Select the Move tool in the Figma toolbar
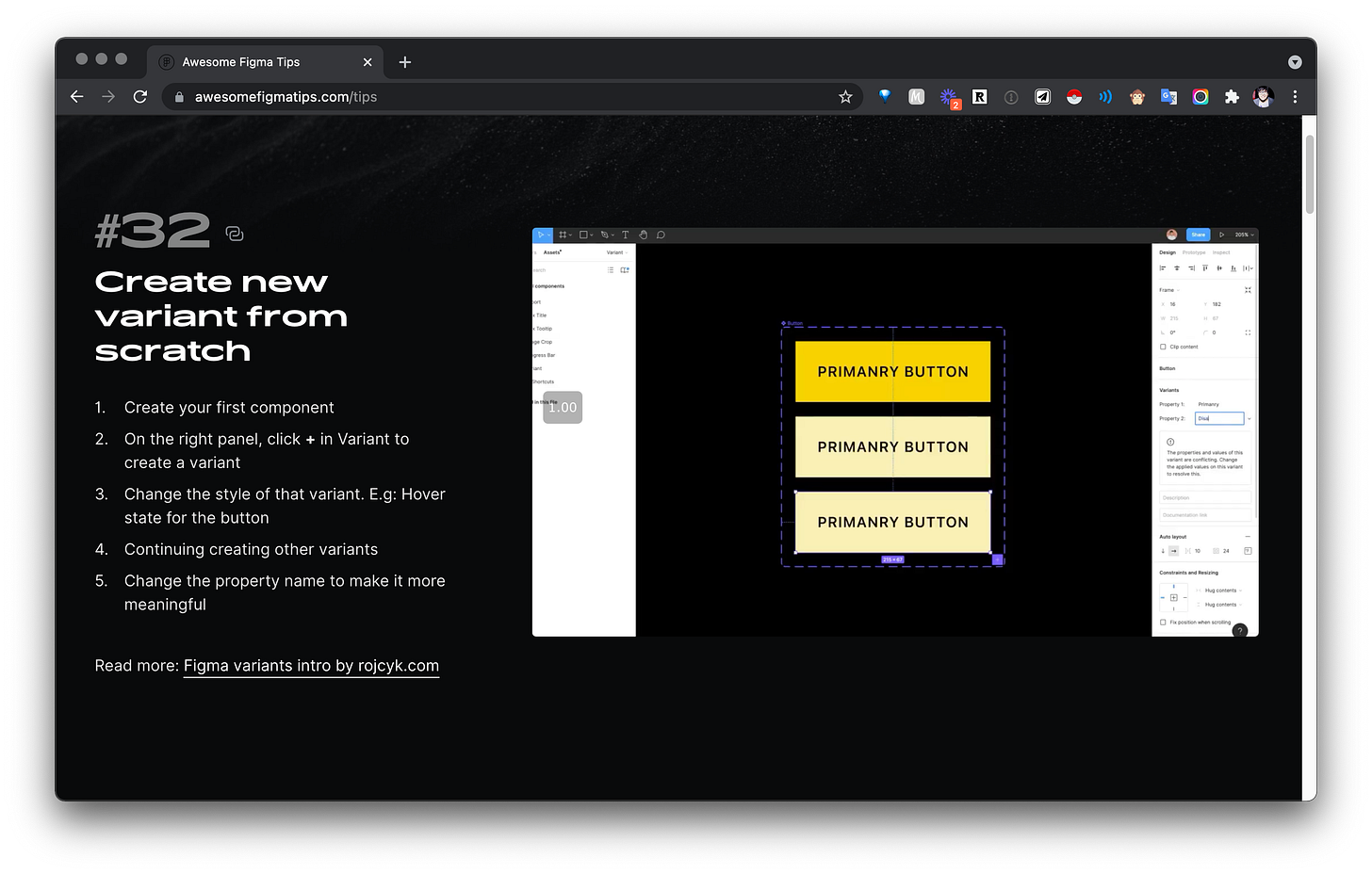1372x874 pixels. click(541, 235)
